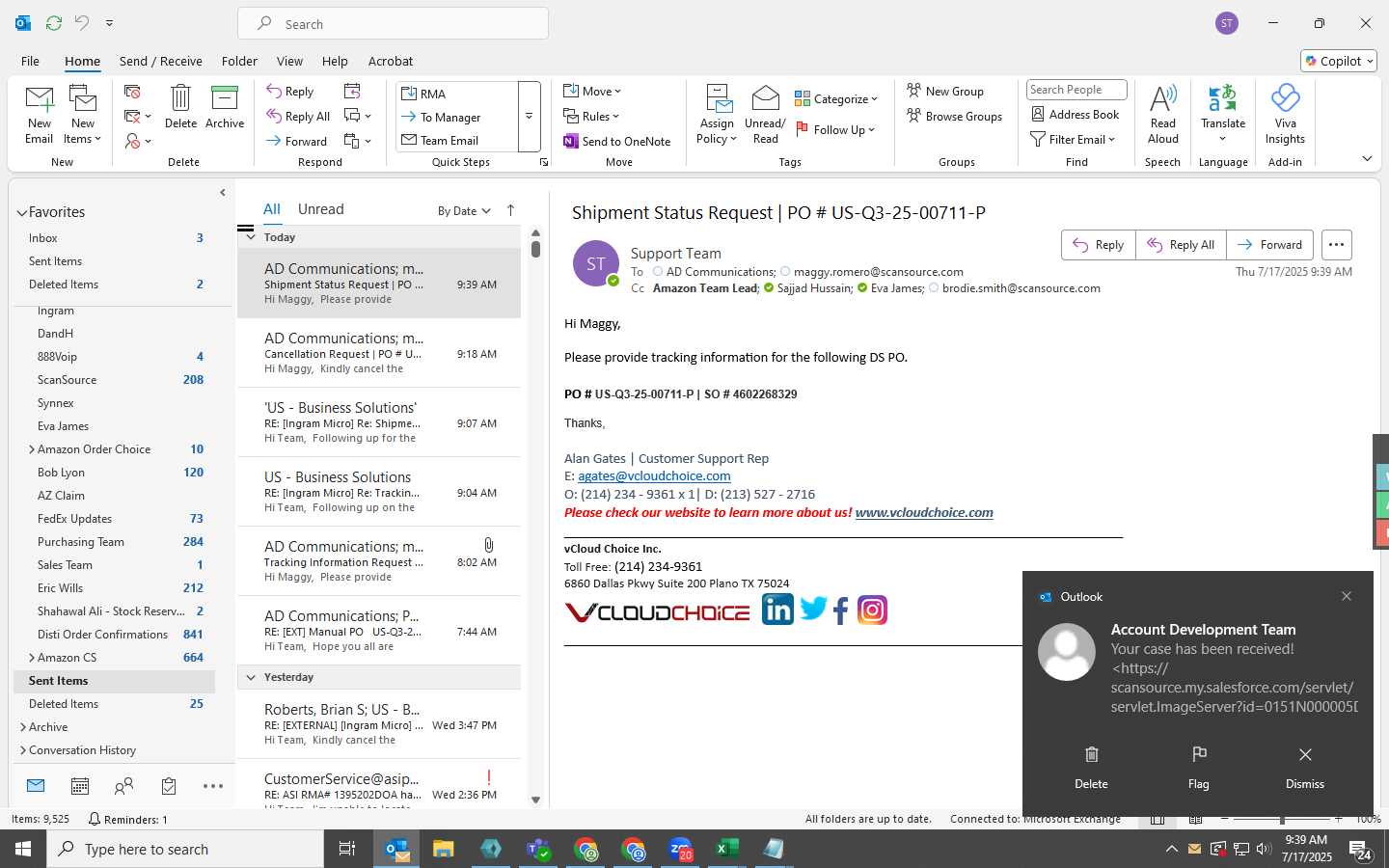Expand the Quick Steps gallery
The image size is (1389, 868).
coord(529,117)
